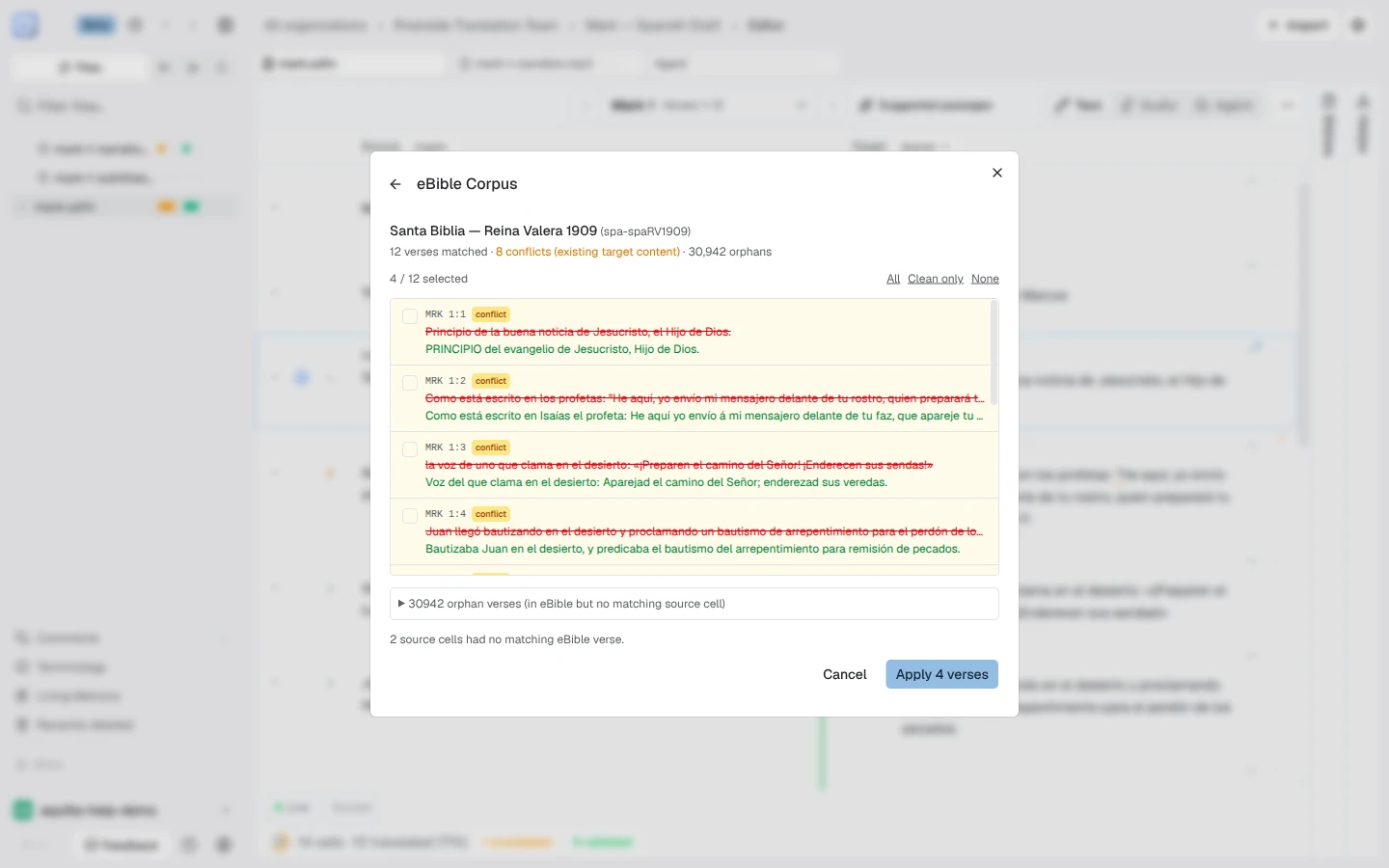Click struck-through 'la voz de uno que clama' text
1389x868 pixels.
point(679,465)
